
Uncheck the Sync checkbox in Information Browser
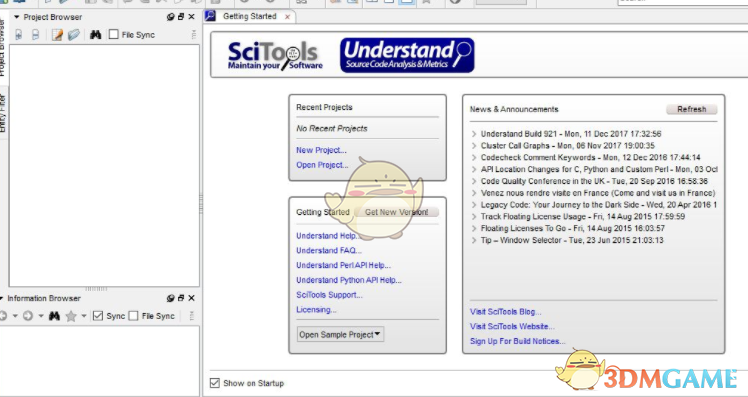[x=98, y=316]
